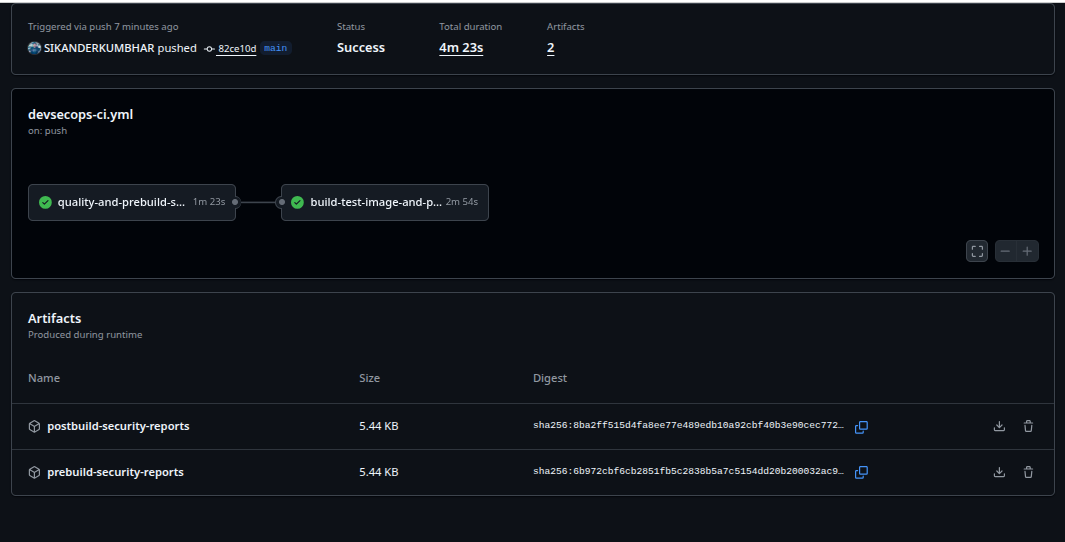Open the prebuild-security-reports artifact
Screen dimensions: 1065x542
(115, 472)
